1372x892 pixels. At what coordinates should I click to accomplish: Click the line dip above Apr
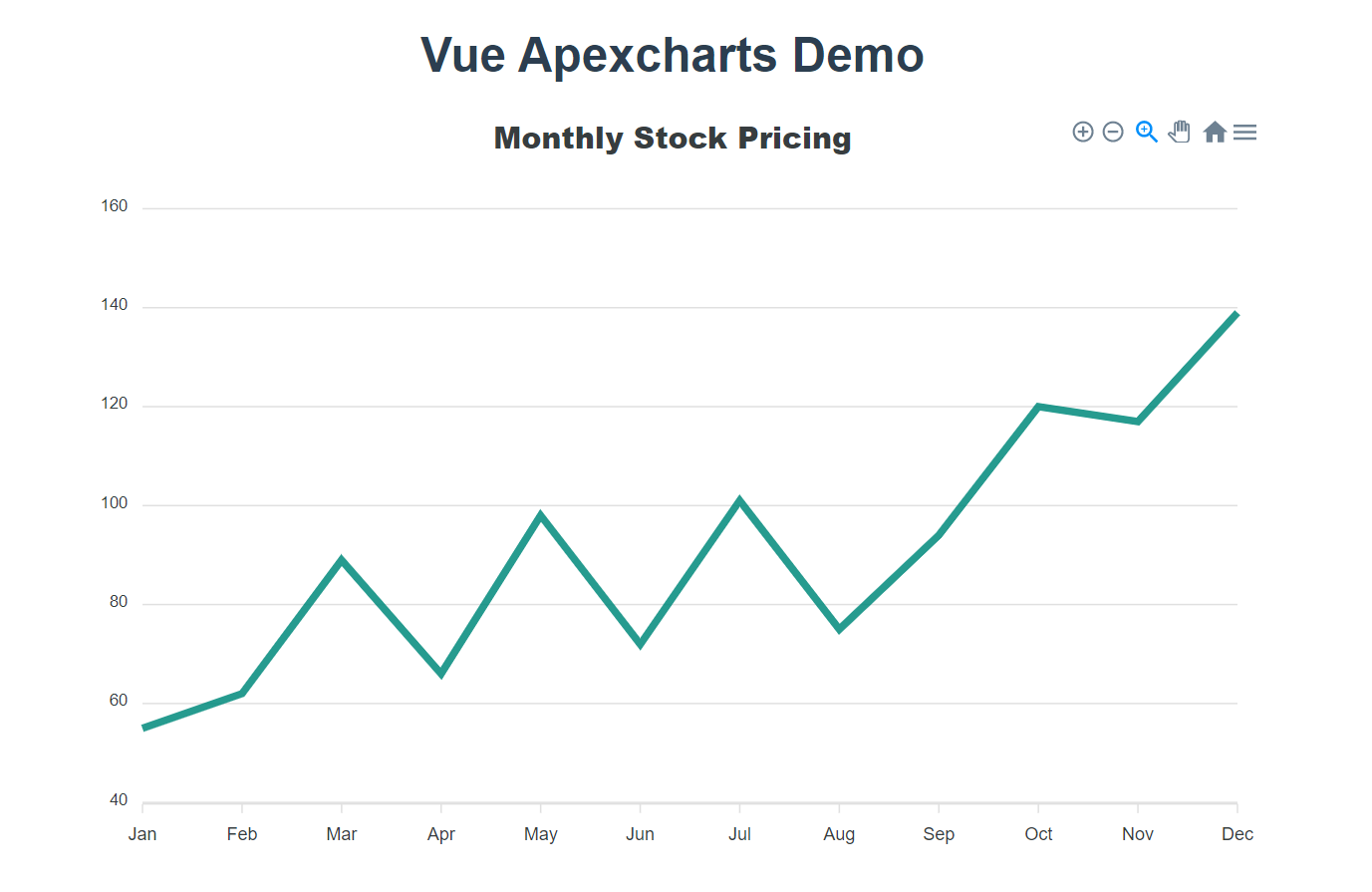(441, 674)
